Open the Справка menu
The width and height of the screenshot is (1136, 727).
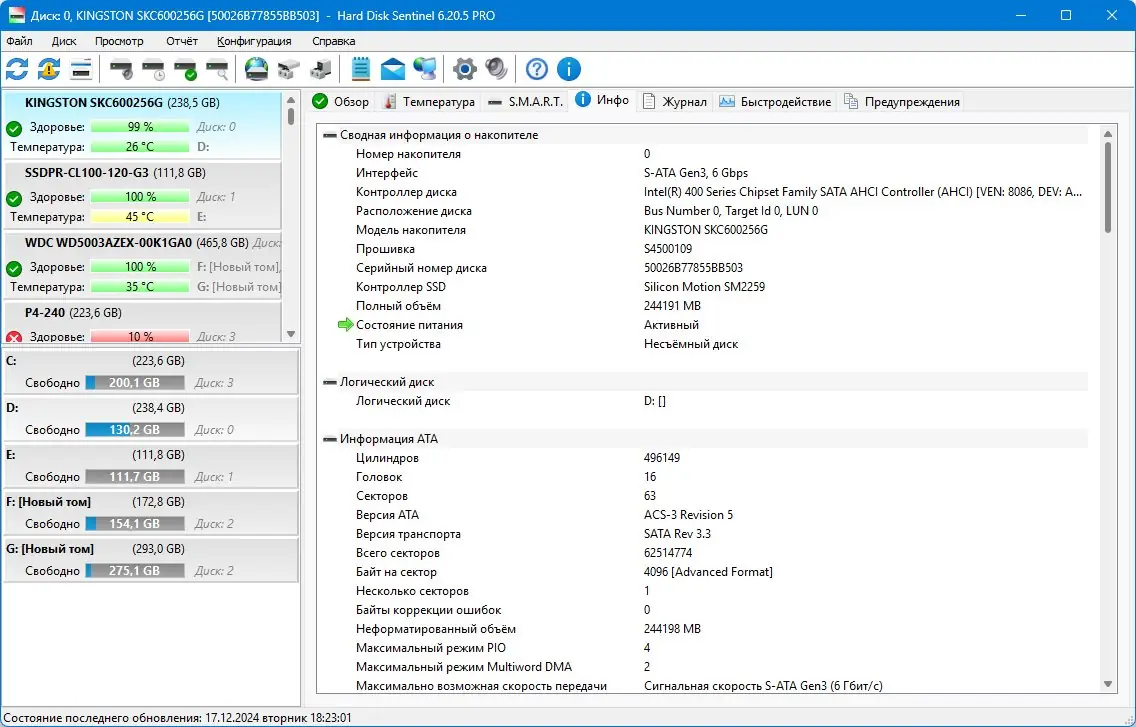point(333,41)
